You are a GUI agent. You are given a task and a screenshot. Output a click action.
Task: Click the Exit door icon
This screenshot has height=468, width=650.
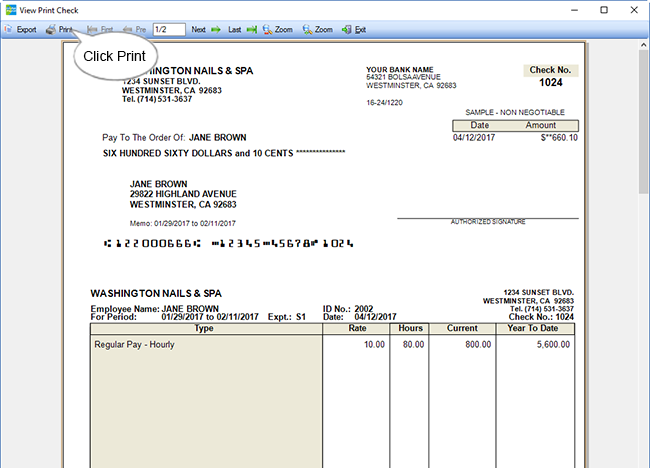click(x=346, y=30)
